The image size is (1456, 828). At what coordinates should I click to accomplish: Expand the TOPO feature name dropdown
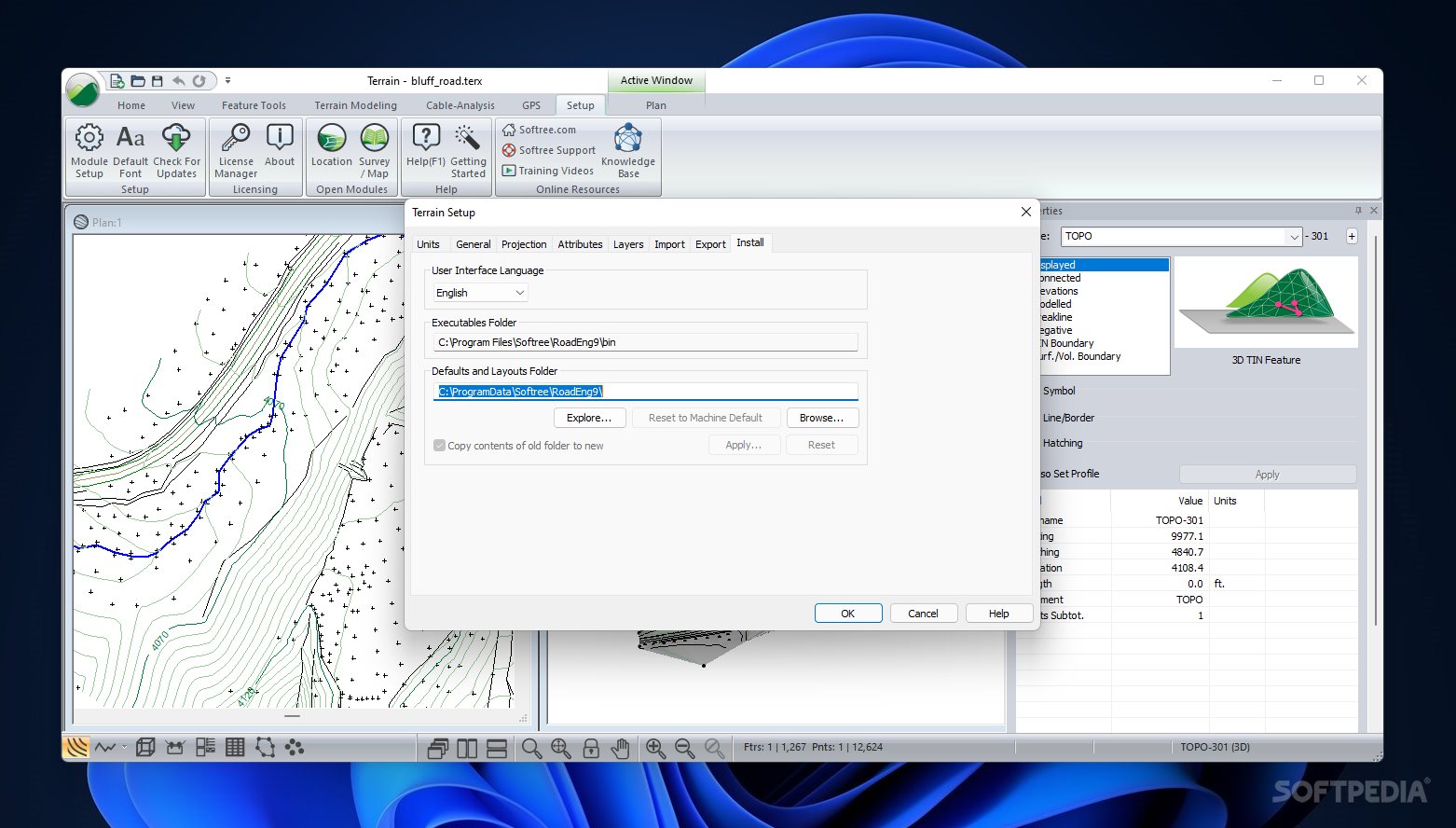(x=1294, y=237)
